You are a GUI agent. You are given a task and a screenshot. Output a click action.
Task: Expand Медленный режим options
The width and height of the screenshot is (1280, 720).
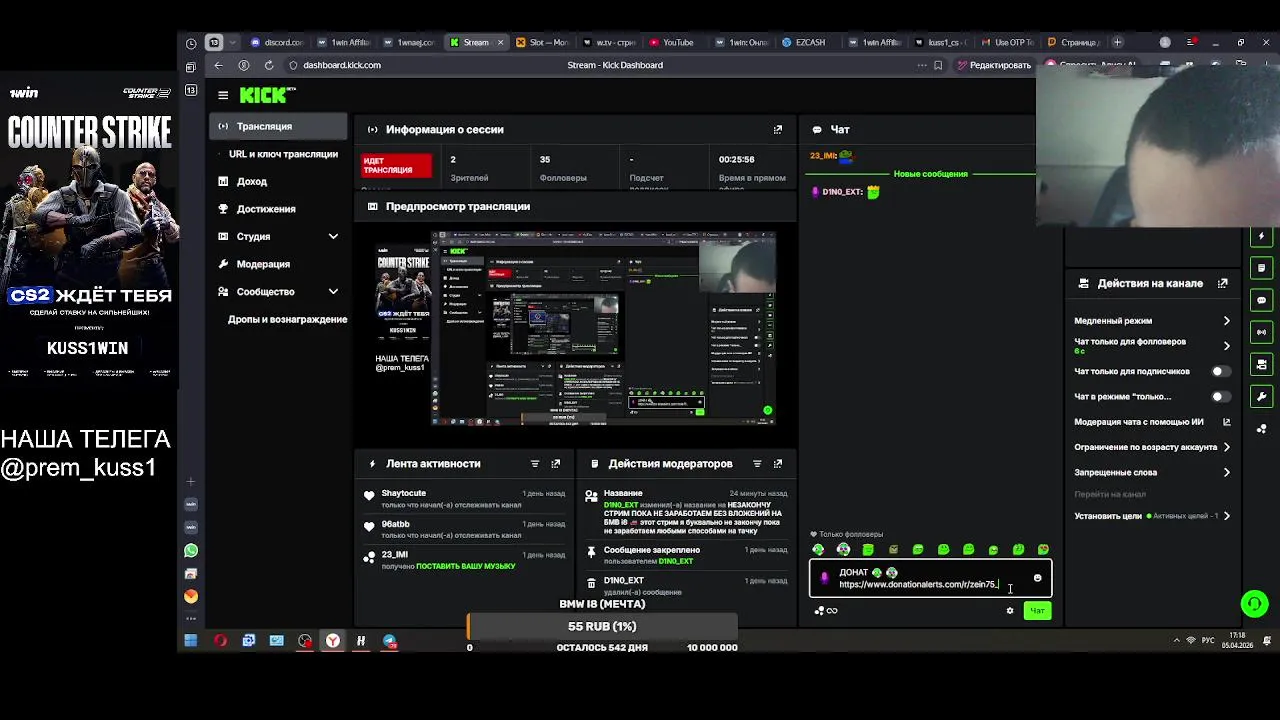(1227, 321)
